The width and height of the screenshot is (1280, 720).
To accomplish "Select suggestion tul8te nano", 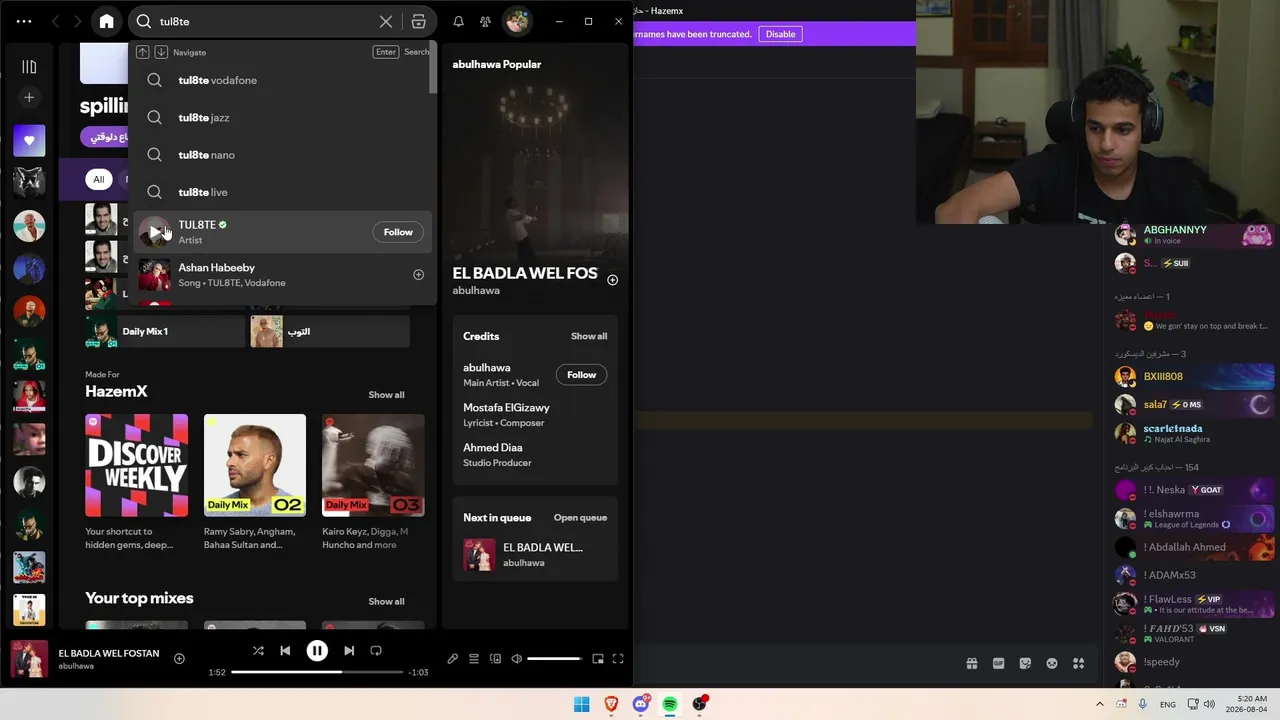I will [x=284, y=155].
